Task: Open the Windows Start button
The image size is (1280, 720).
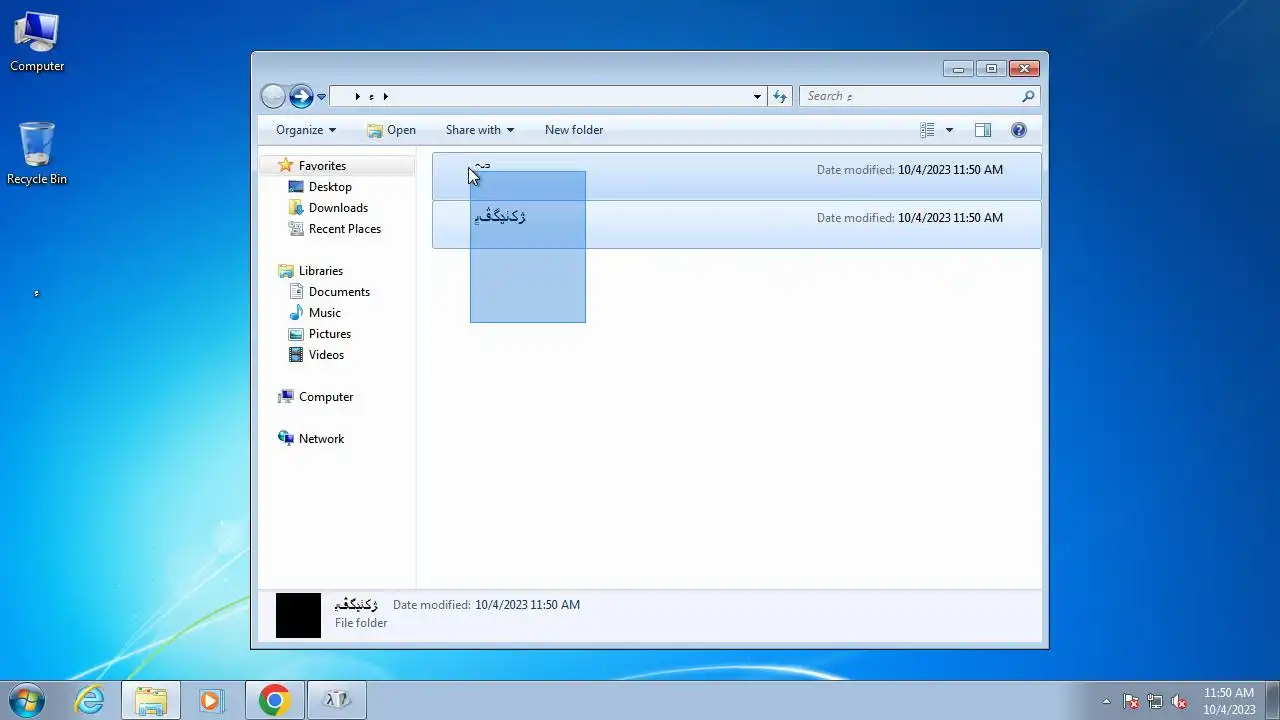Action: click(28, 700)
